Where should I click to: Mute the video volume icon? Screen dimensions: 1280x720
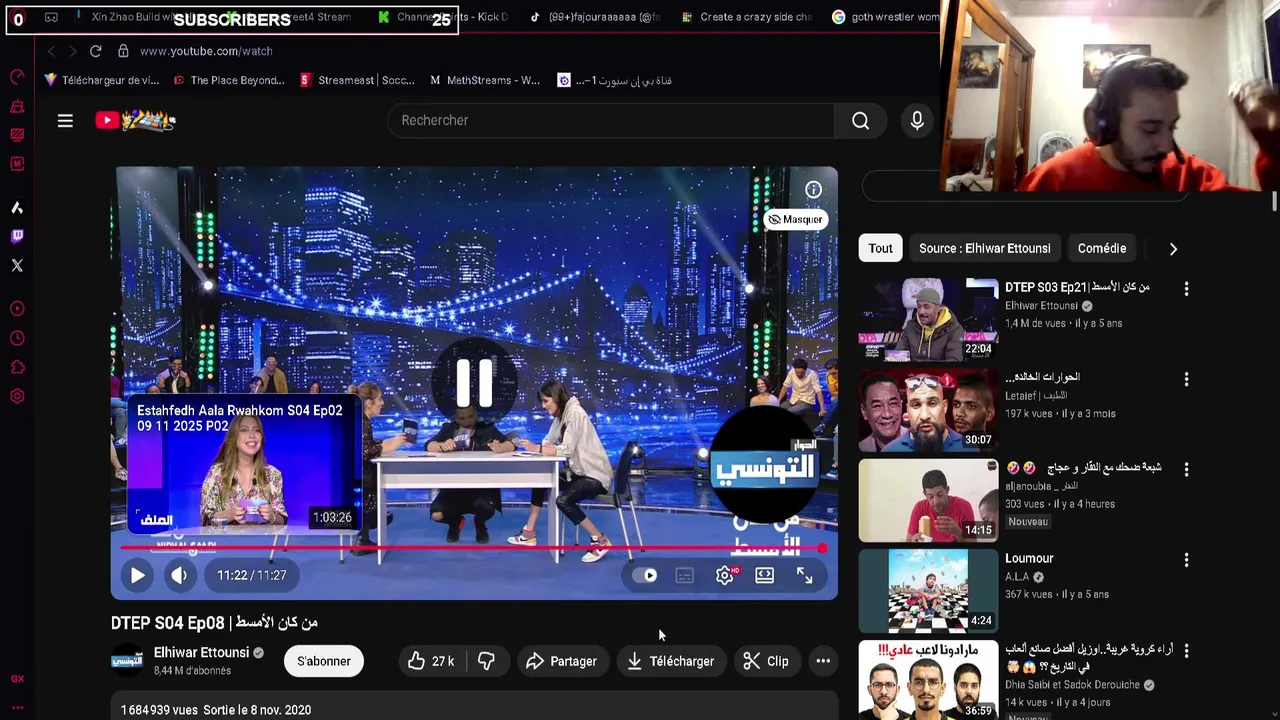(179, 575)
